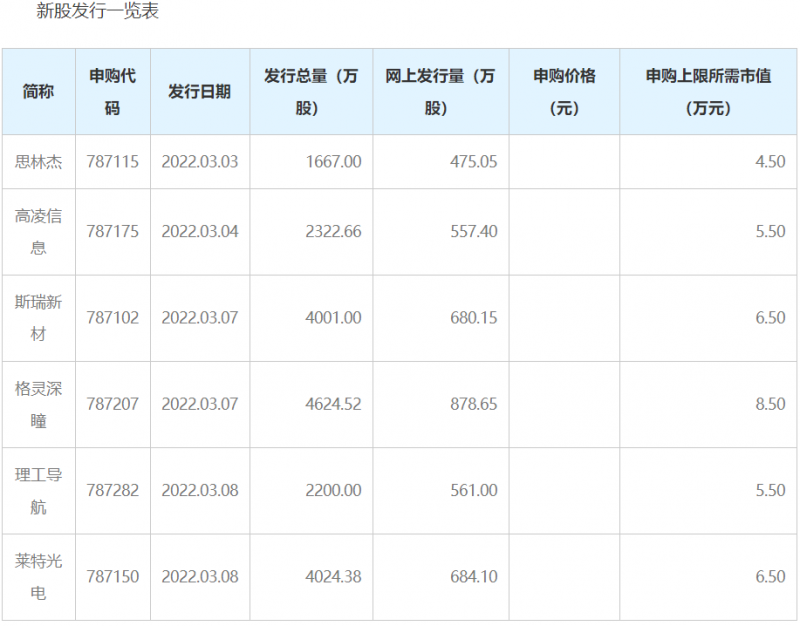800x626 pixels.
Task: Select total issuance value 1667.00
Action: tap(333, 162)
